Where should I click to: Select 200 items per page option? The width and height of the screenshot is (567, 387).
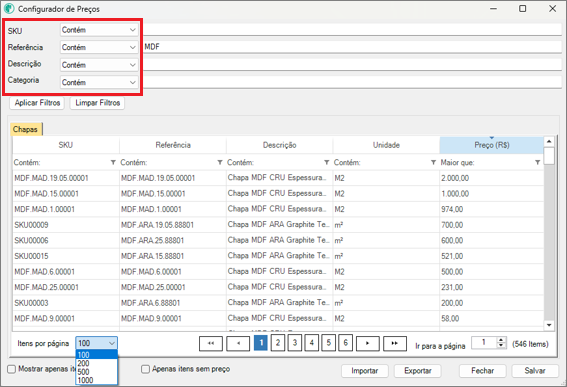(x=97, y=363)
